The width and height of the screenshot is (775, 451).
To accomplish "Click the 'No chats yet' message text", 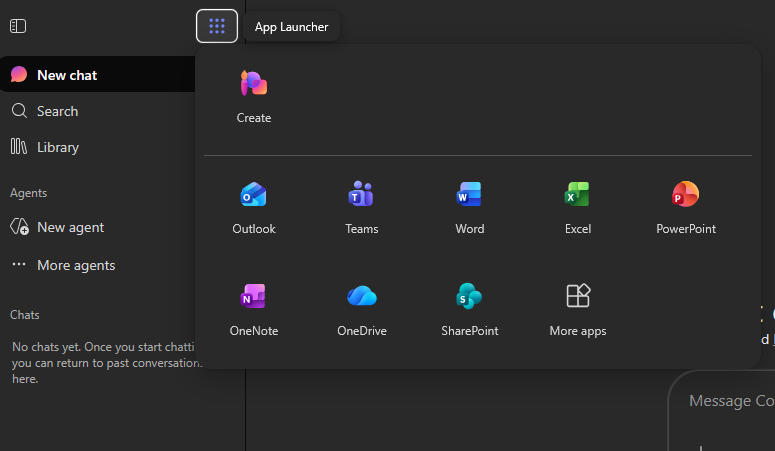I will pos(106,362).
